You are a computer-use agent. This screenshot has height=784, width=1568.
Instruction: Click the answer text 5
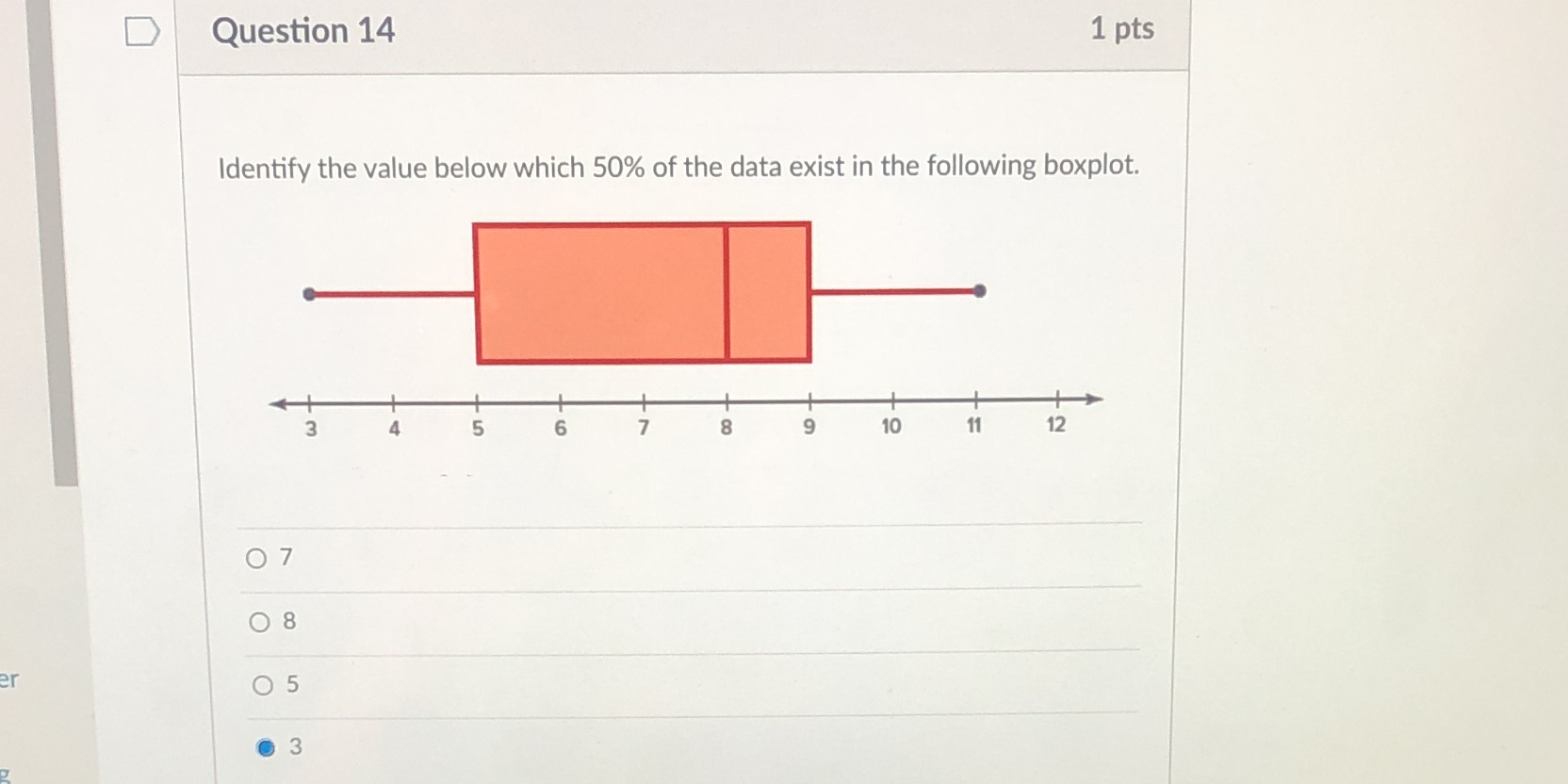[x=290, y=685]
